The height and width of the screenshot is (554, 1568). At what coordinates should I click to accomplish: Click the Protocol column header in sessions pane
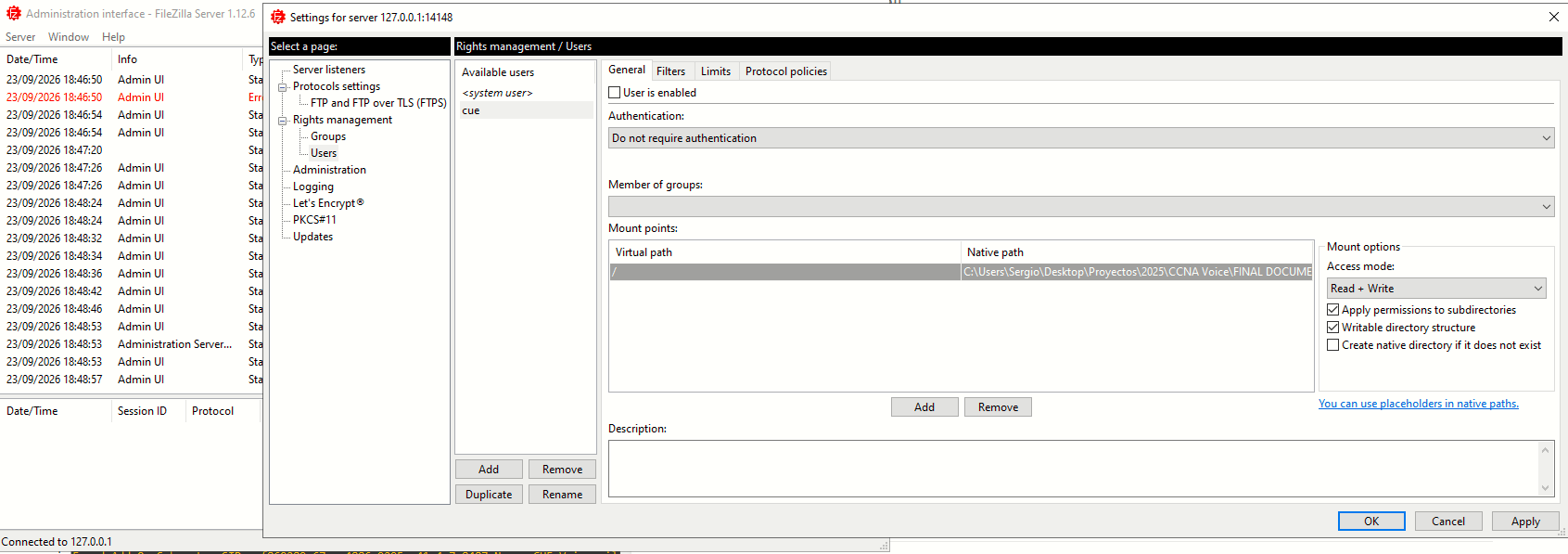(x=224, y=411)
